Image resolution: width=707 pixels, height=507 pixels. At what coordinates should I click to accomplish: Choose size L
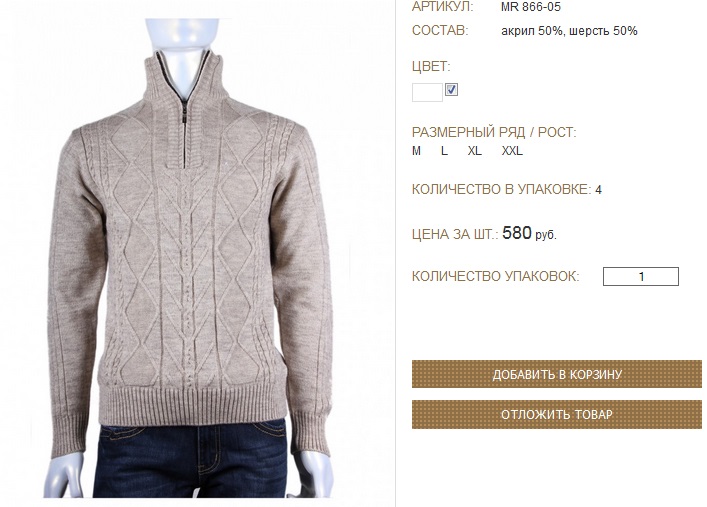point(445,151)
